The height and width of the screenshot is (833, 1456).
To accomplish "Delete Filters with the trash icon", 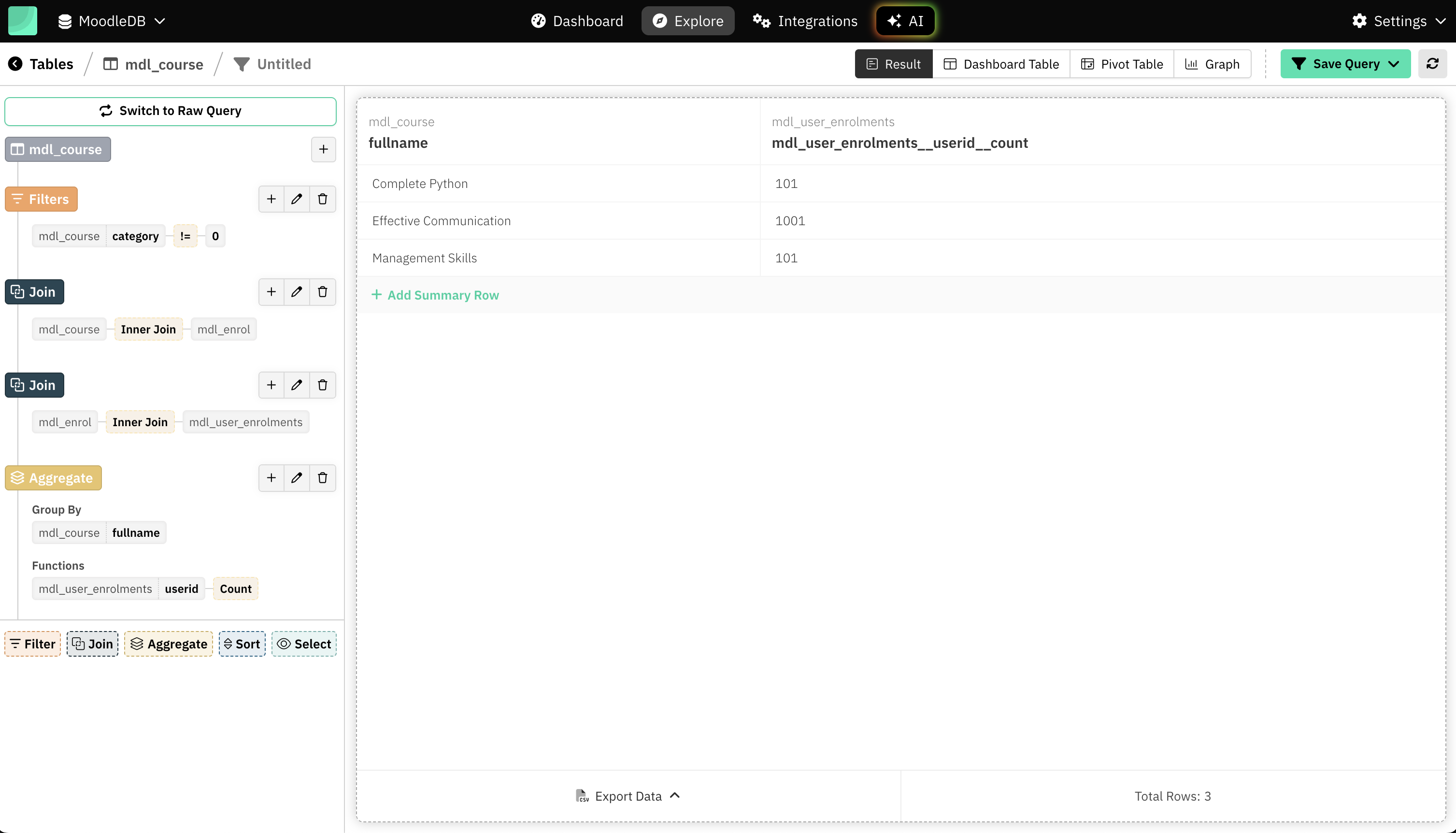I will [323, 199].
